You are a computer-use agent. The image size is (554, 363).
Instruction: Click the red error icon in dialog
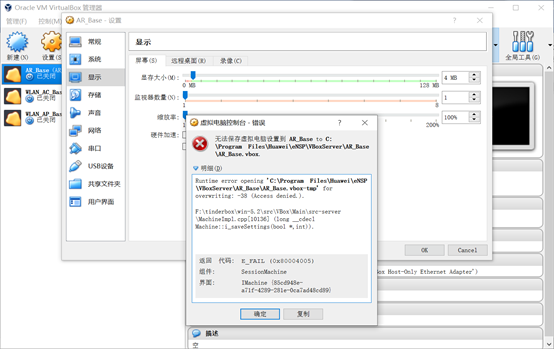click(200, 144)
